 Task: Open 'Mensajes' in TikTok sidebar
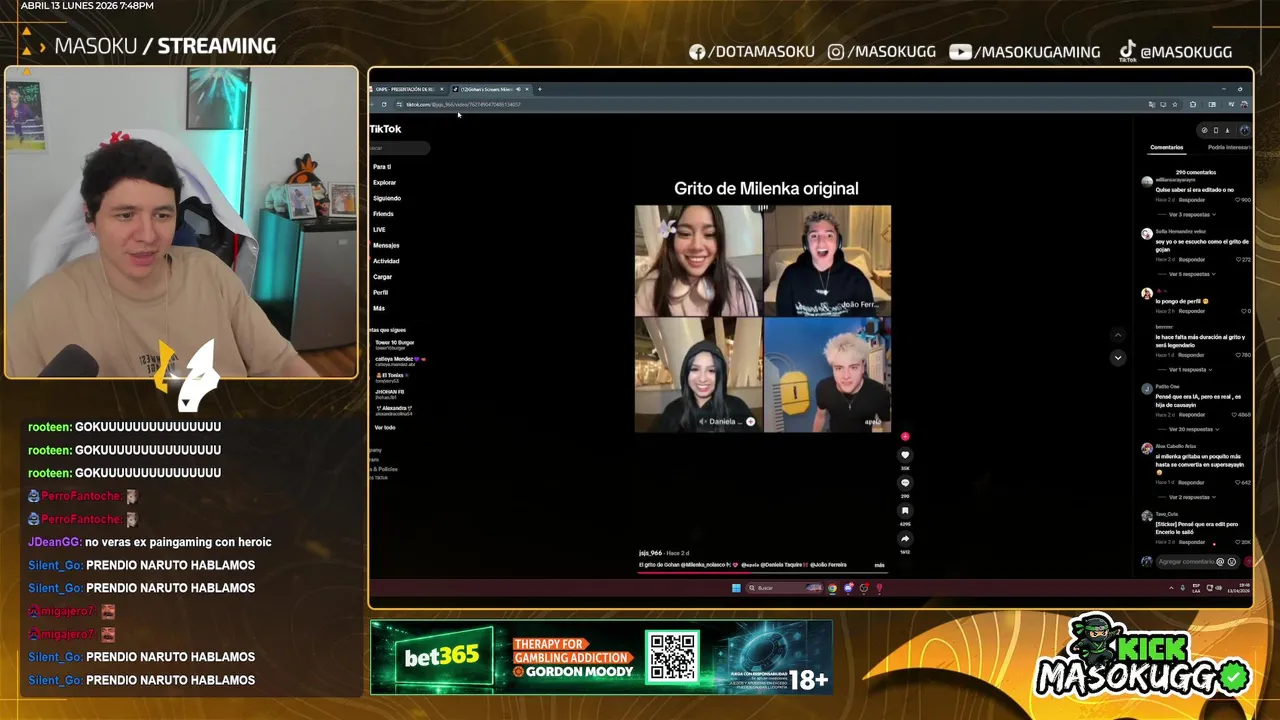click(x=386, y=245)
